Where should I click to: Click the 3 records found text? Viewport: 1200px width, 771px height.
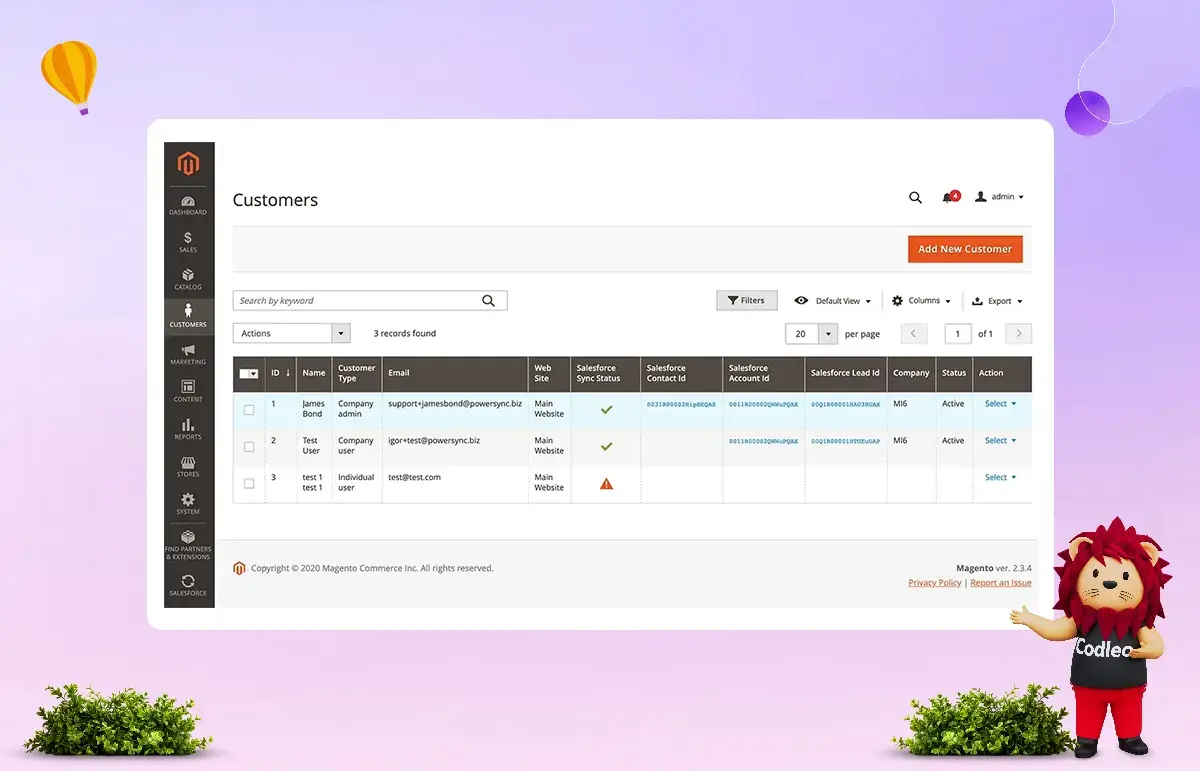[x=405, y=334]
